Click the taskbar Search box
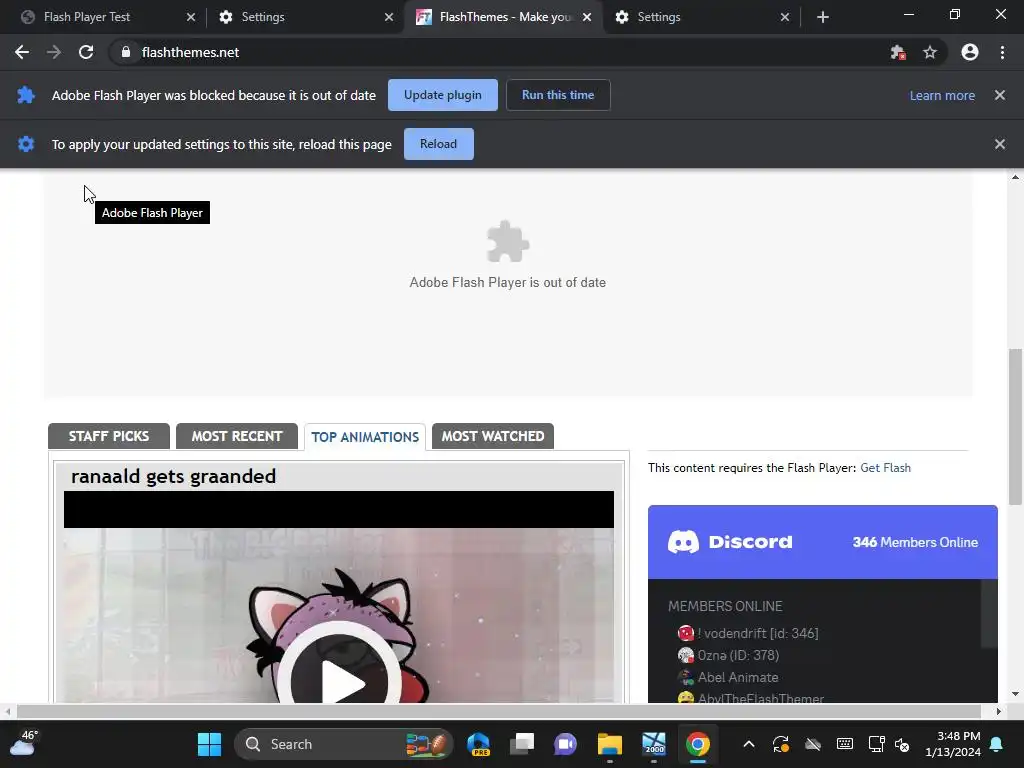 (344, 744)
